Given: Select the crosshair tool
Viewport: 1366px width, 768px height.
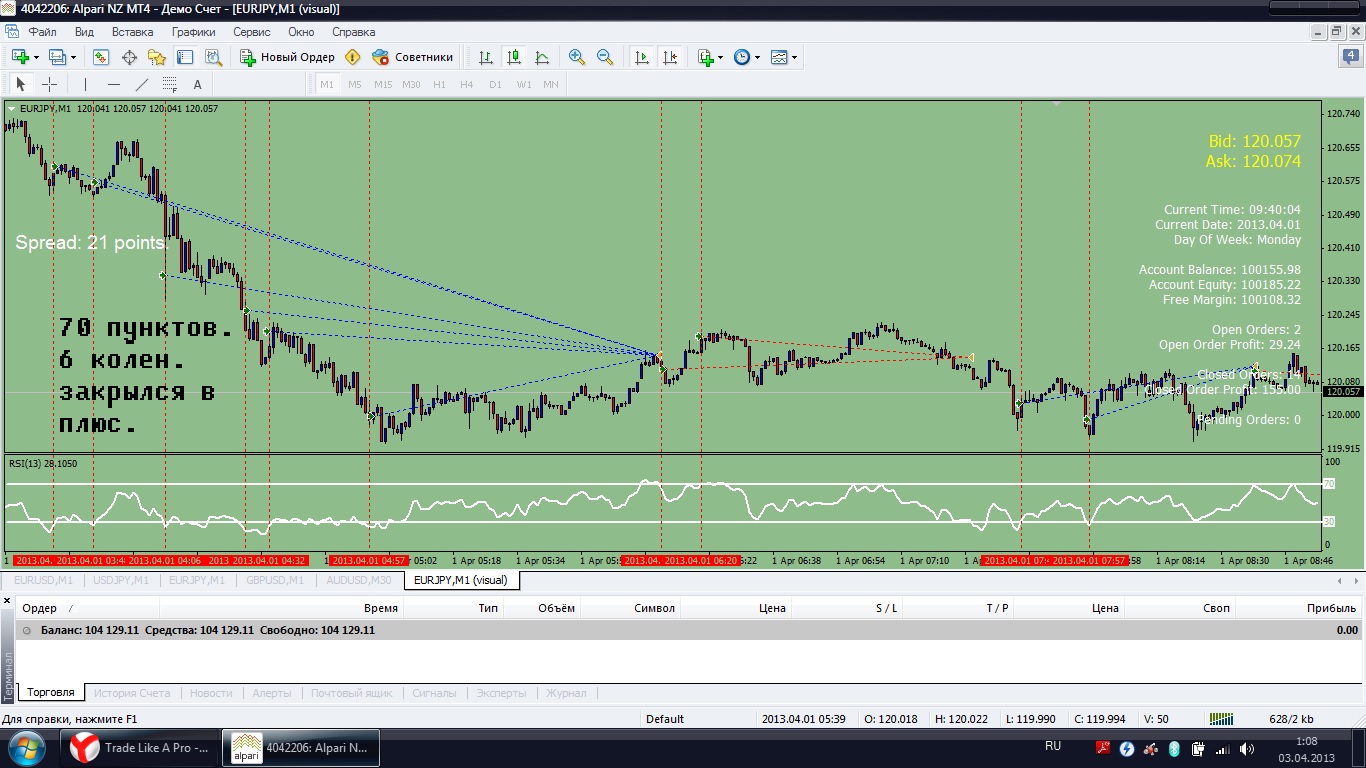Looking at the screenshot, I should 49,84.
